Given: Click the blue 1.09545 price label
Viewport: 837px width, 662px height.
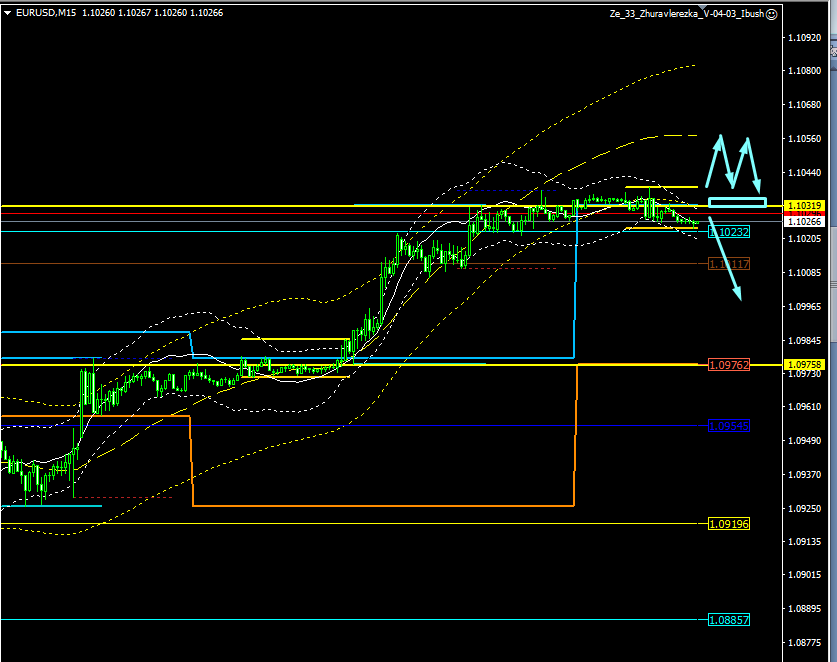Looking at the screenshot, I should tap(728, 426).
